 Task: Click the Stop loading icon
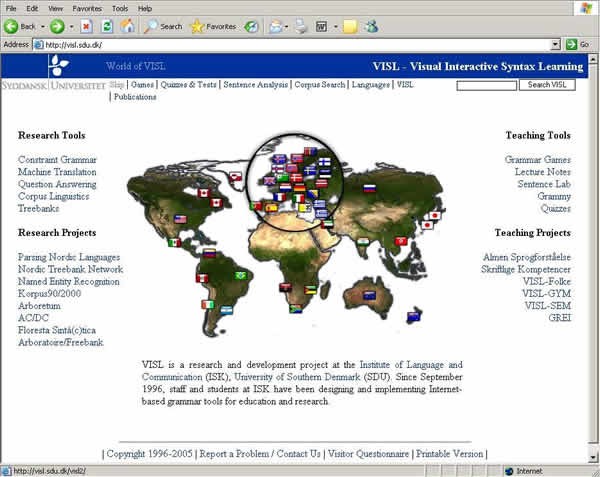coord(87,26)
